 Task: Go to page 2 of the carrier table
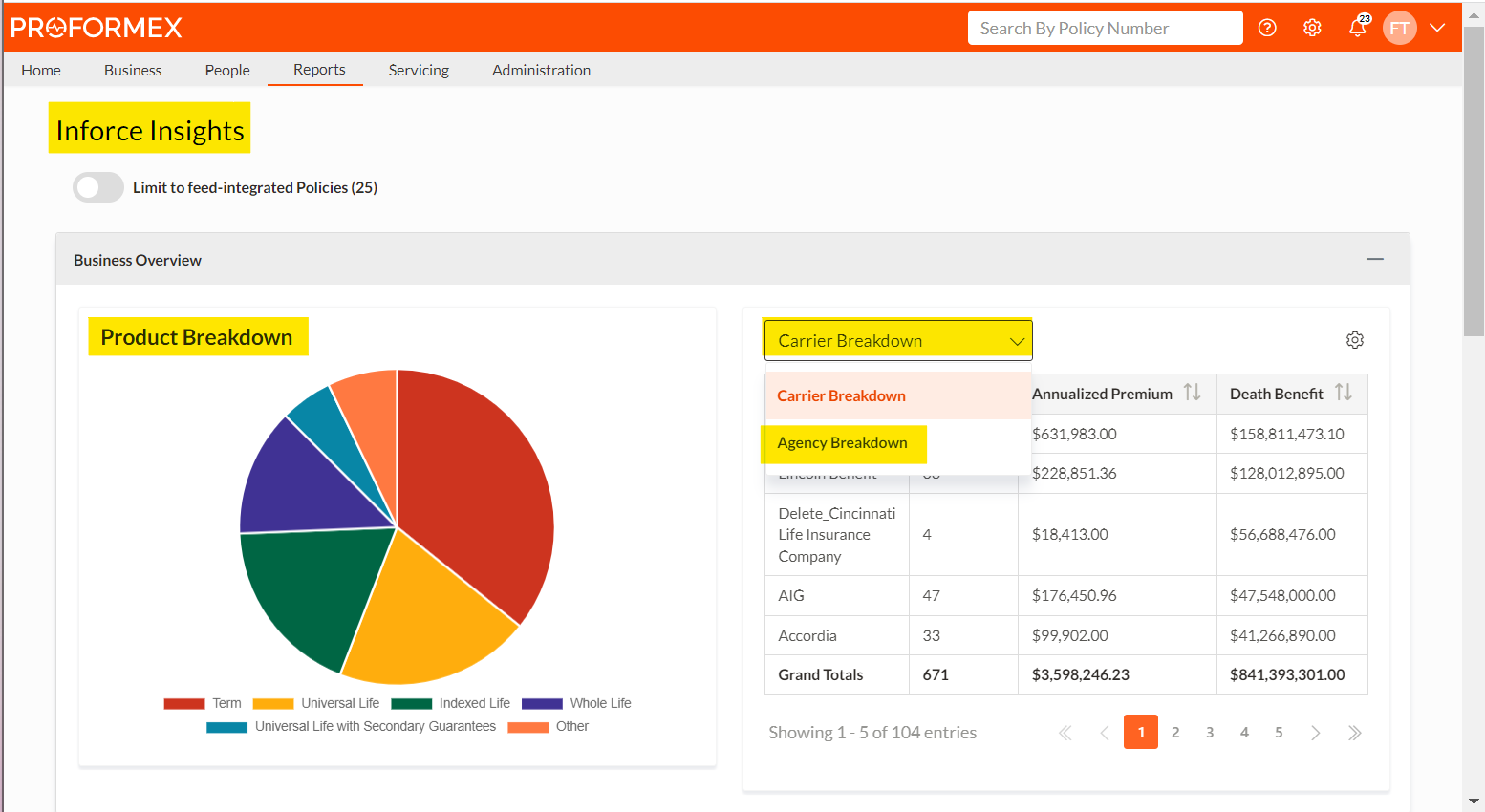(1174, 732)
